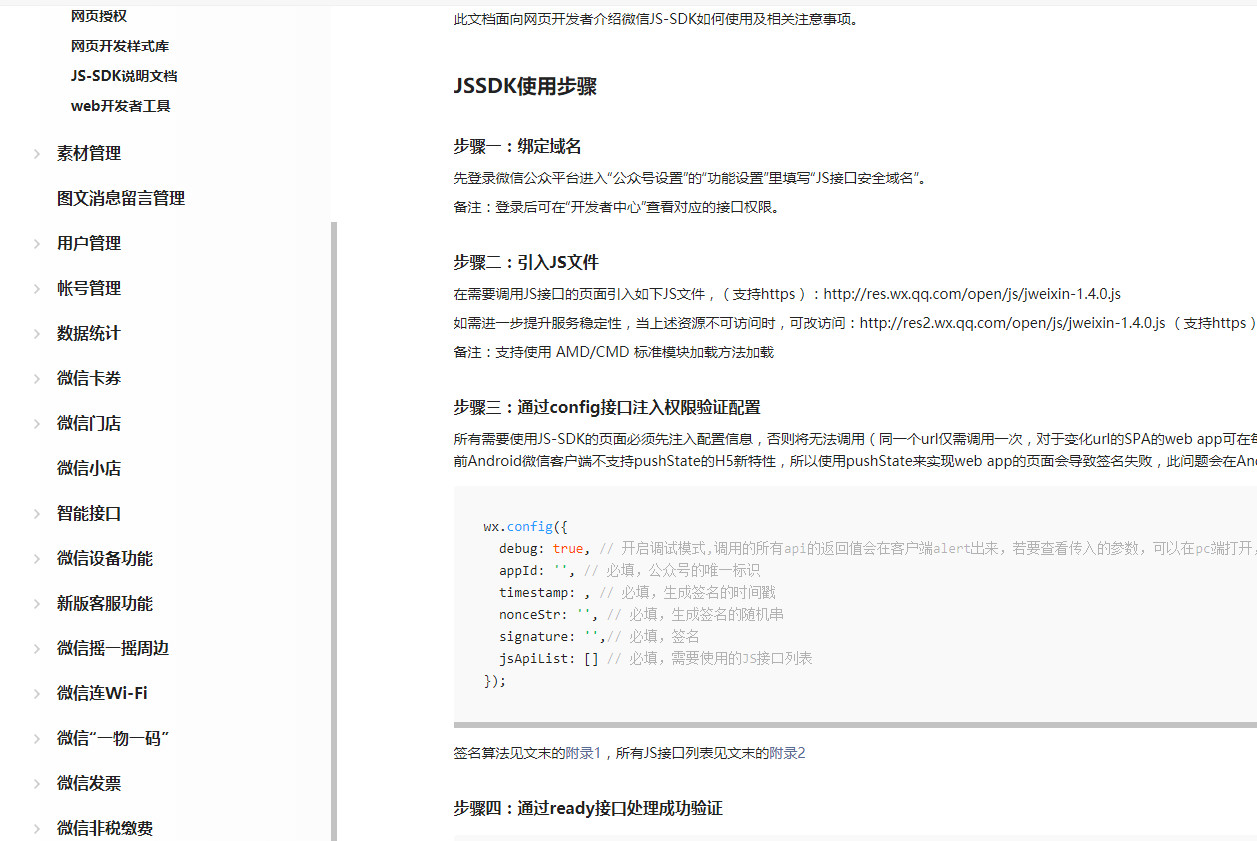Select 新版客服功能 section label
Screen dimensions: 1257x841
pos(105,603)
